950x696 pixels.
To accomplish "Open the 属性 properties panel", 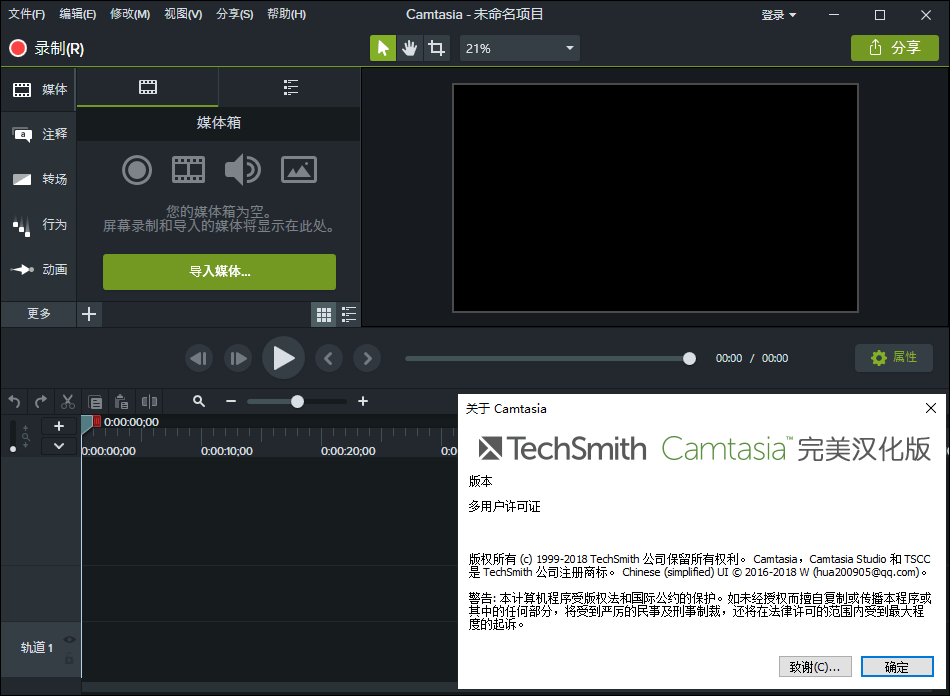I will coord(894,357).
